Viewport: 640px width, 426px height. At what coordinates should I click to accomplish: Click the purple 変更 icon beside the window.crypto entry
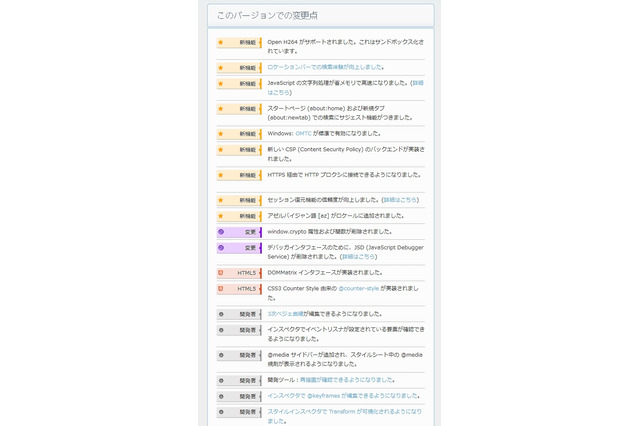pyautogui.click(x=221, y=232)
